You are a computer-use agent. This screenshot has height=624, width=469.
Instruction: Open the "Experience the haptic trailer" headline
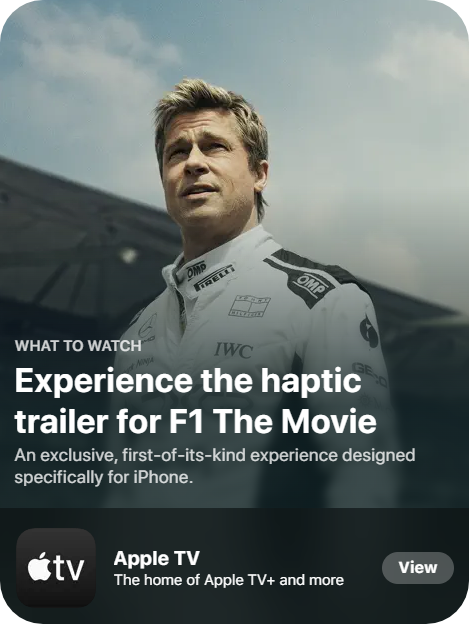click(195, 401)
